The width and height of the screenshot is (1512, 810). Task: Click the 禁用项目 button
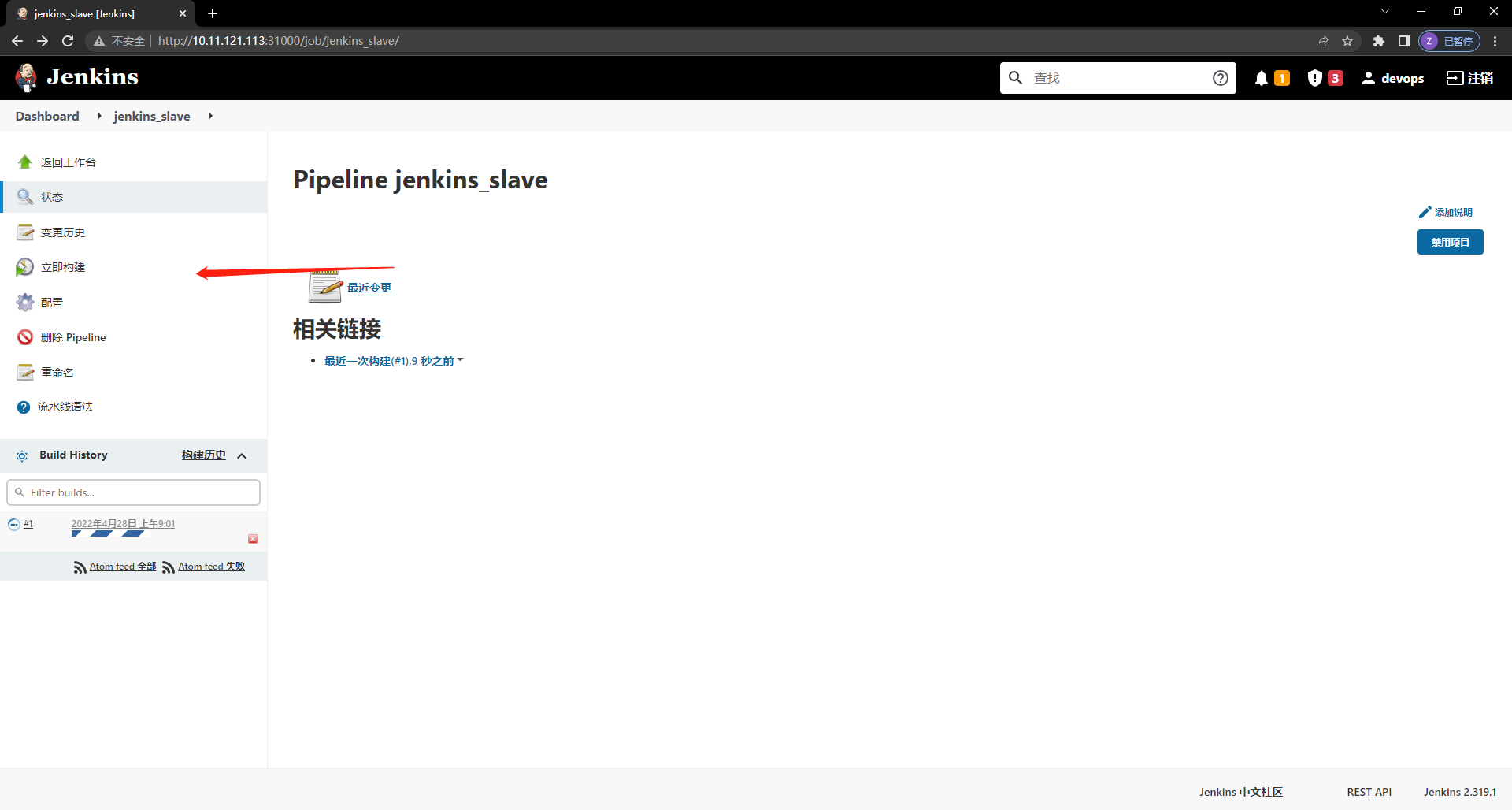pos(1450,242)
